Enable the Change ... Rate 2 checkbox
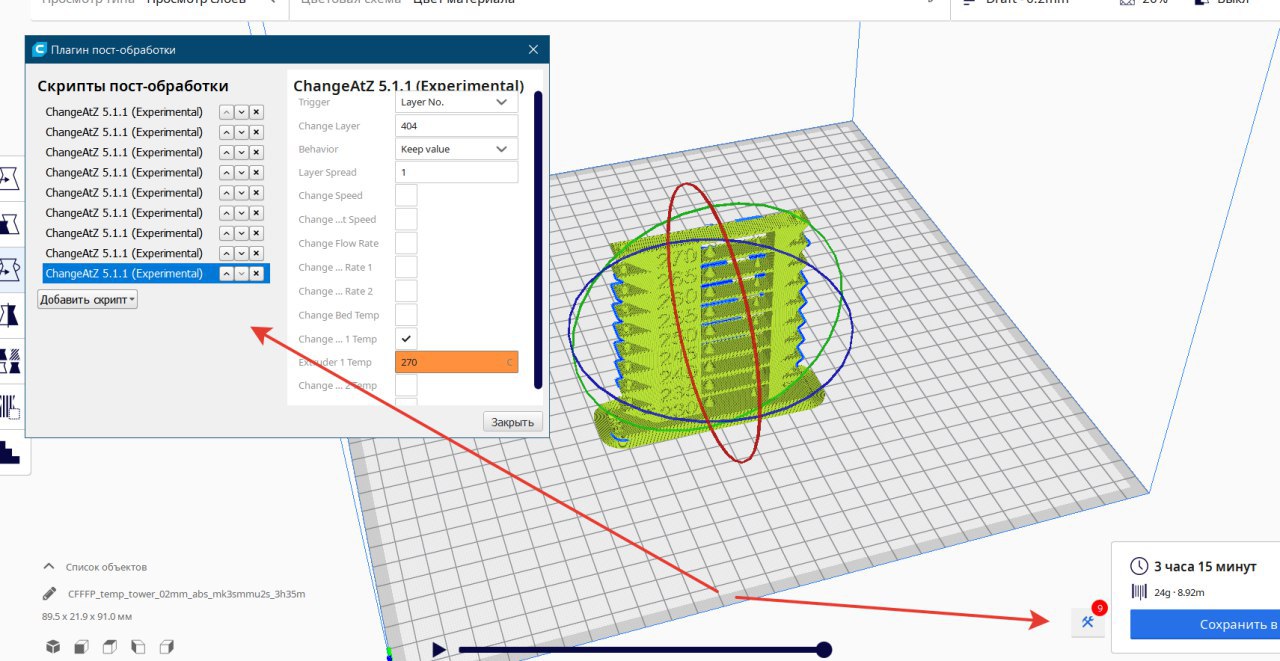1280x661 pixels. 406,291
